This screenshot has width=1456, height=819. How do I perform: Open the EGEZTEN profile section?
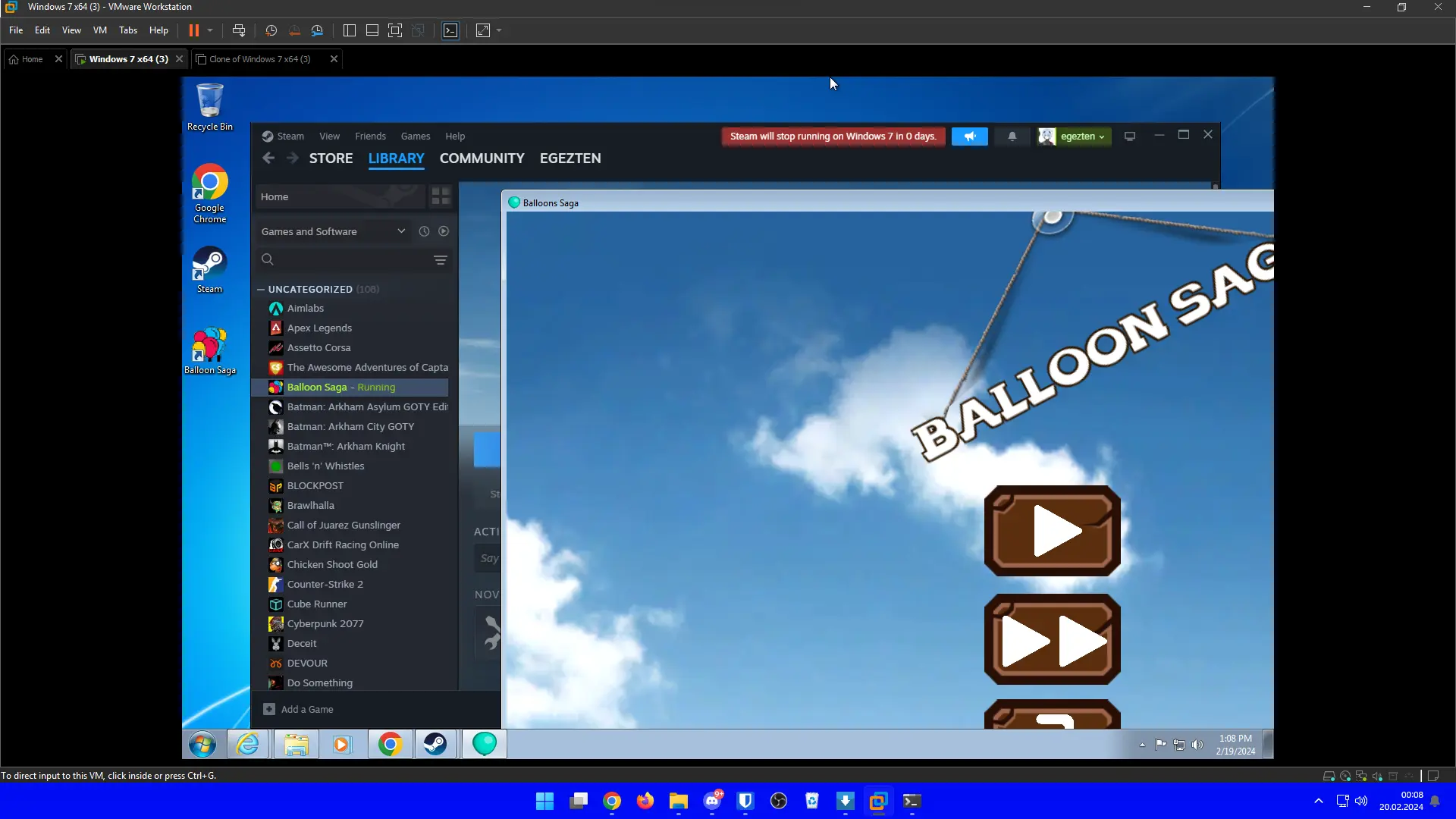(570, 158)
